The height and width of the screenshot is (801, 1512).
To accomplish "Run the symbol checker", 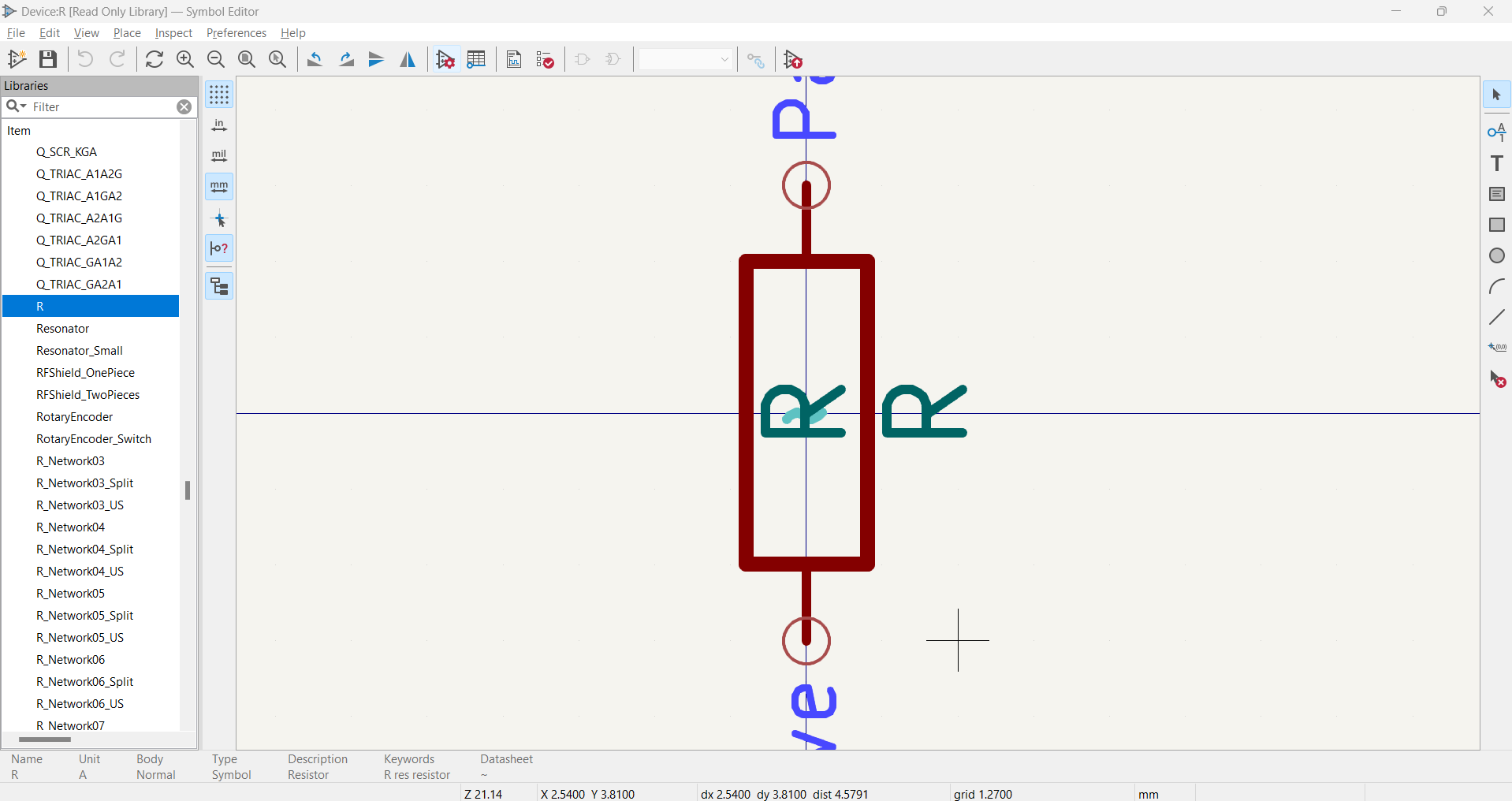I will [545, 59].
